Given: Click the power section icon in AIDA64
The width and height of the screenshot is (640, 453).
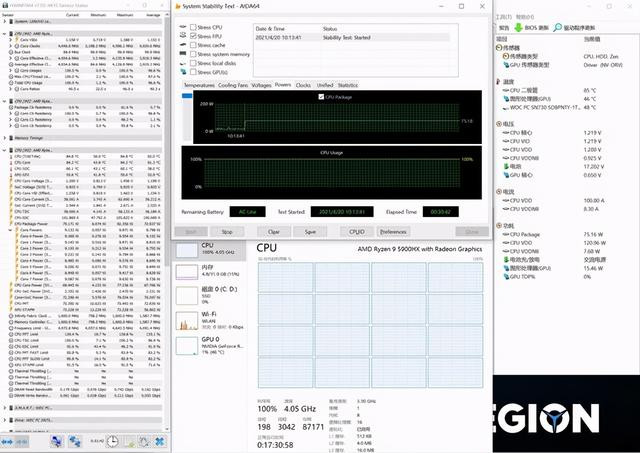Looking at the screenshot, I should pyautogui.click(x=499, y=225).
